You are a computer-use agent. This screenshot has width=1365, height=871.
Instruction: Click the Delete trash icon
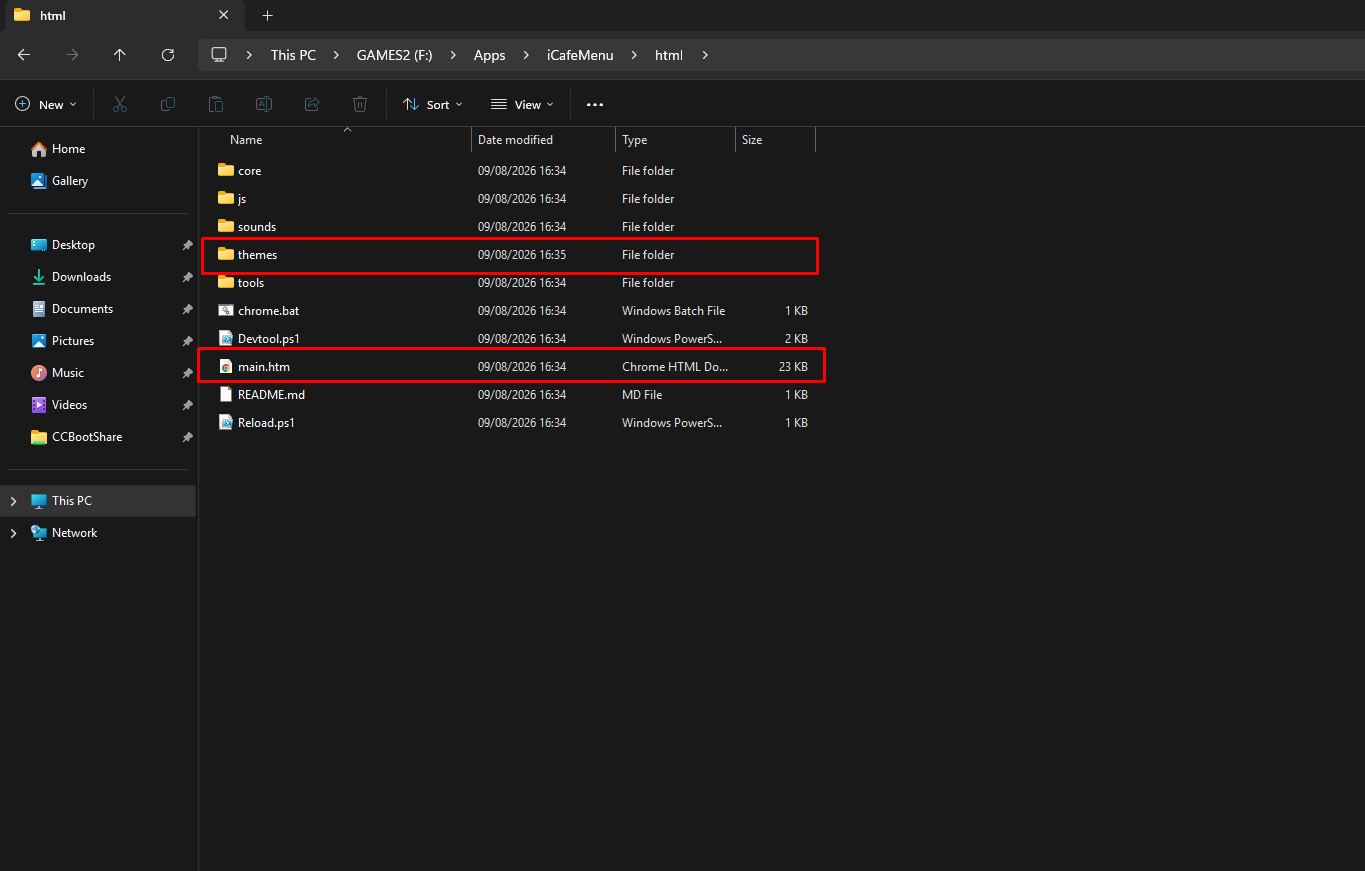tap(360, 104)
